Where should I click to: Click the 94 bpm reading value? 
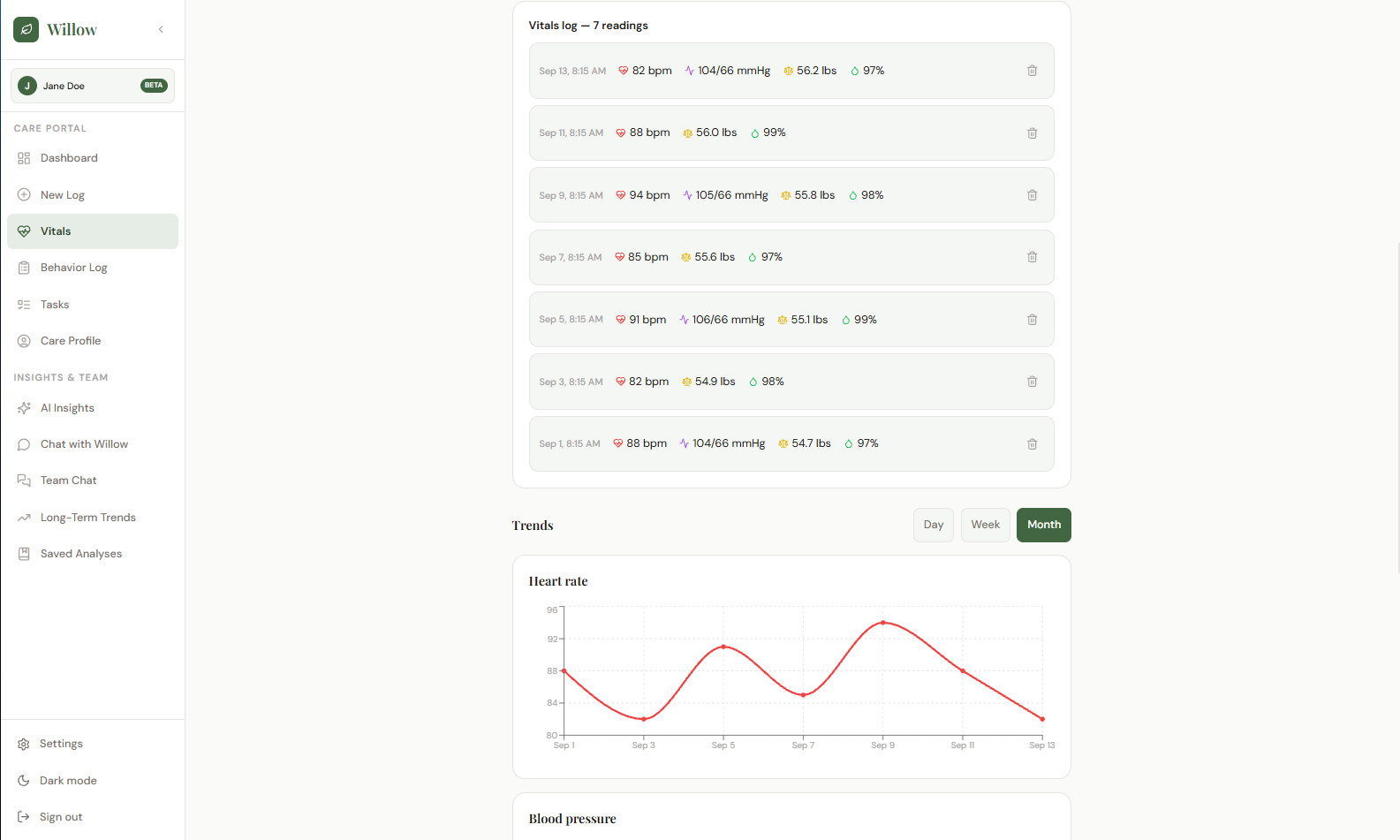click(x=649, y=195)
